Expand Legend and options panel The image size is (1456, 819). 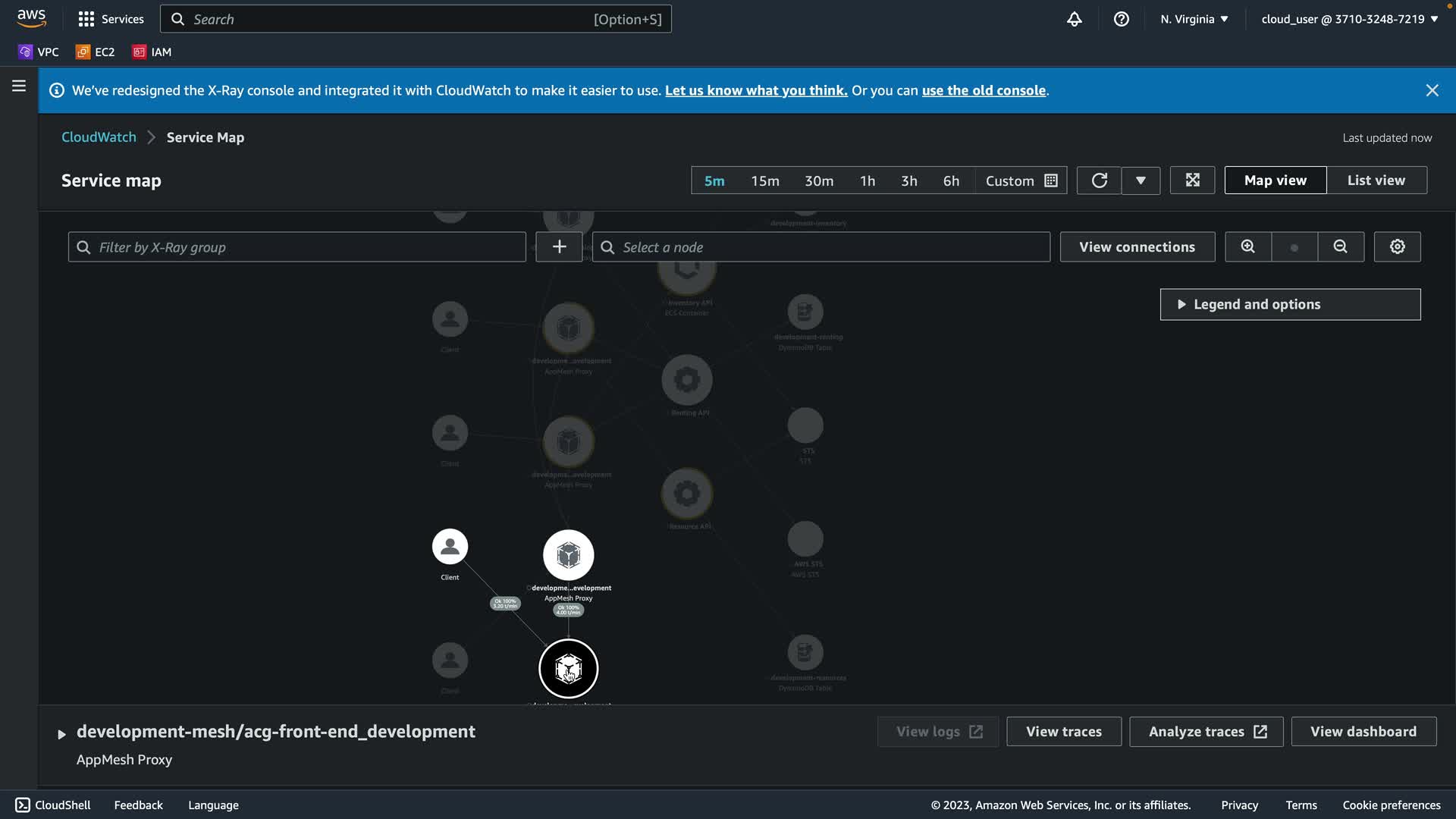coord(1289,304)
